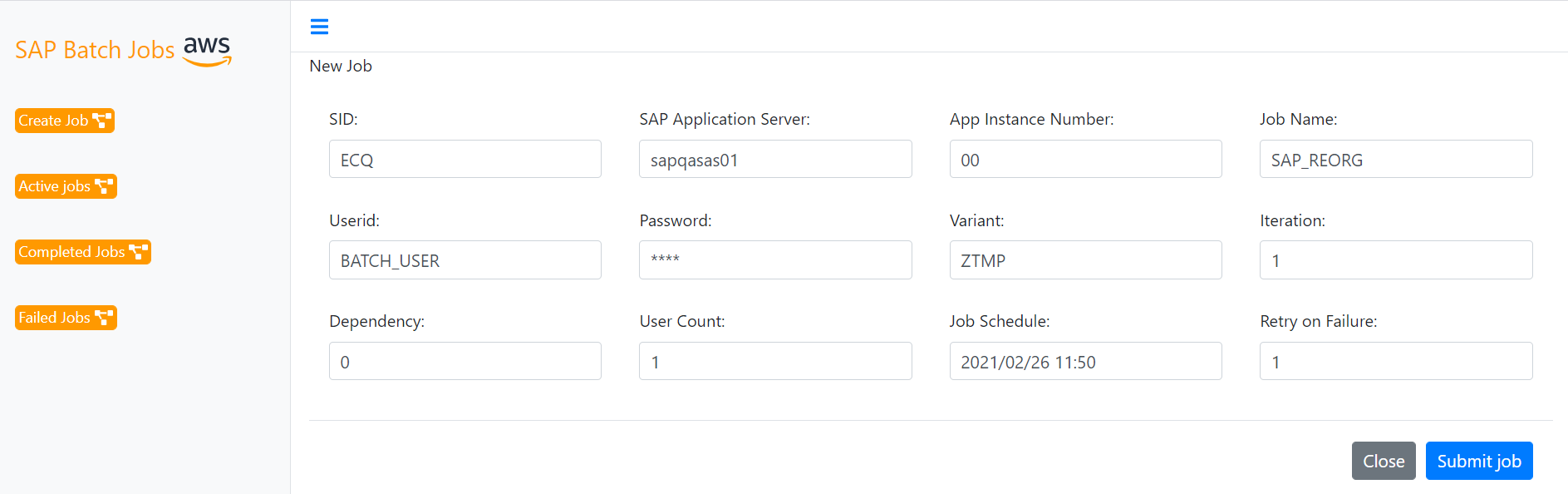Screen dimensions: 1568x494
Task: Focus the SID input field
Action: point(465,159)
